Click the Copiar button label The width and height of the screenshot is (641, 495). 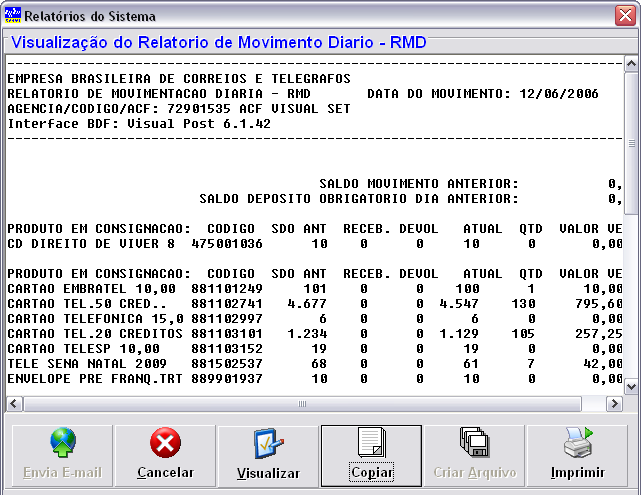(372, 473)
